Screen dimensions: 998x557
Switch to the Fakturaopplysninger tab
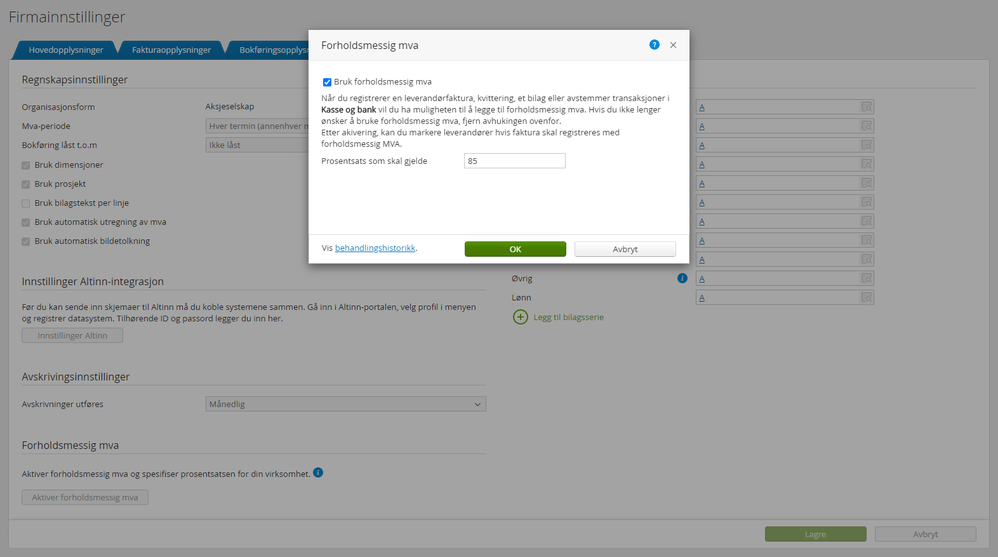pyautogui.click(x=171, y=50)
